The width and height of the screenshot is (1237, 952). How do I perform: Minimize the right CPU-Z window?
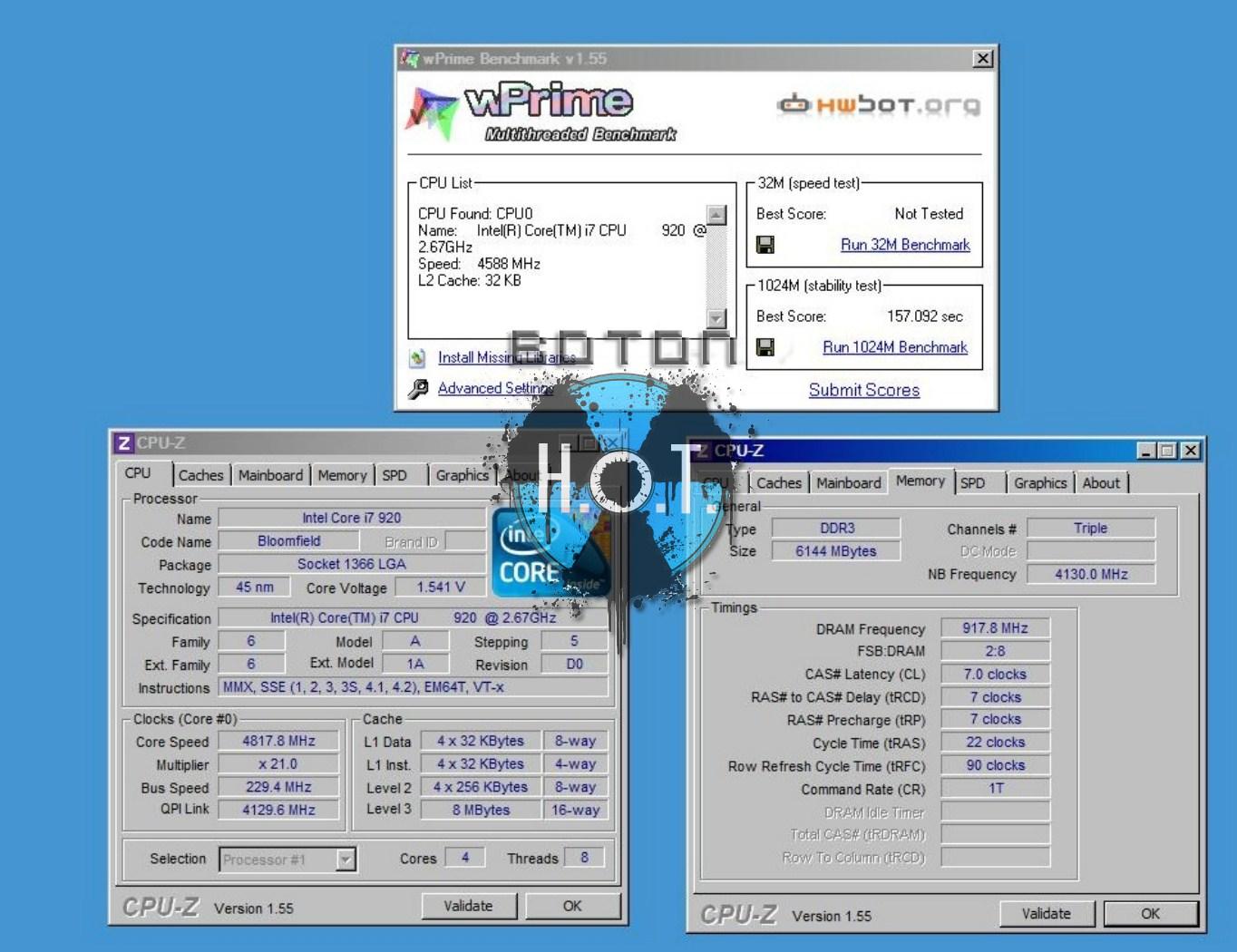(1147, 451)
